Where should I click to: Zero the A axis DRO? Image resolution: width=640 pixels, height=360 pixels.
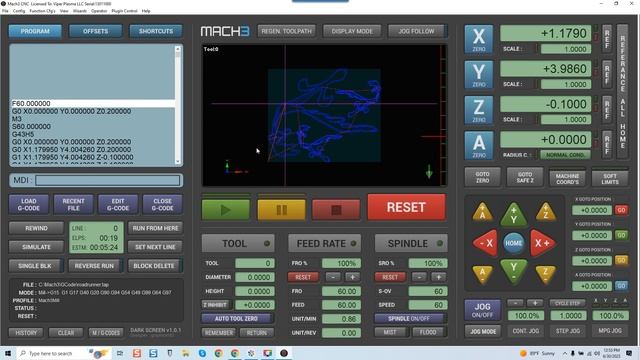click(x=479, y=145)
